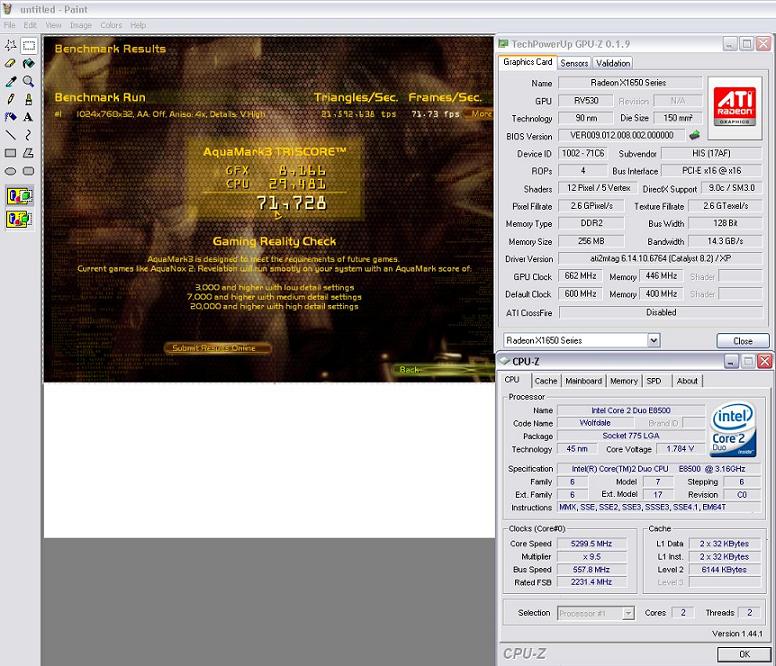Select the Text tool marked A
Image resolution: width=776 pixels, height=666 pixels.
[x=29, y=117]
